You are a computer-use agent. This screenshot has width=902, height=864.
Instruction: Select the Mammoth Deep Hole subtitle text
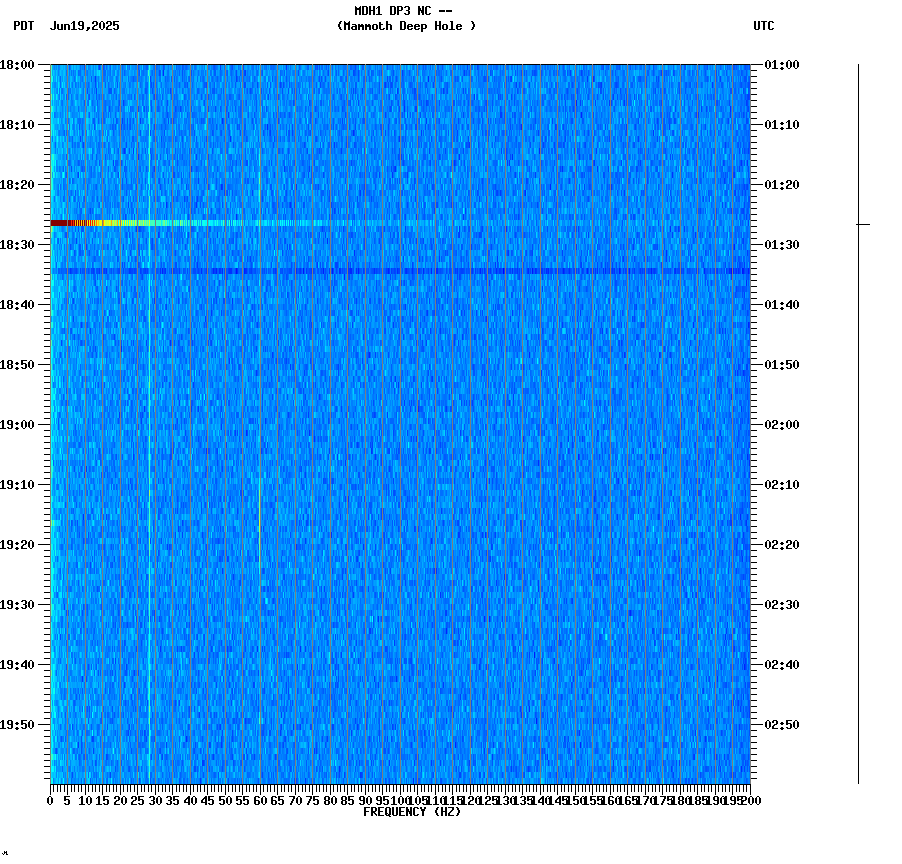tap(407, 27)
